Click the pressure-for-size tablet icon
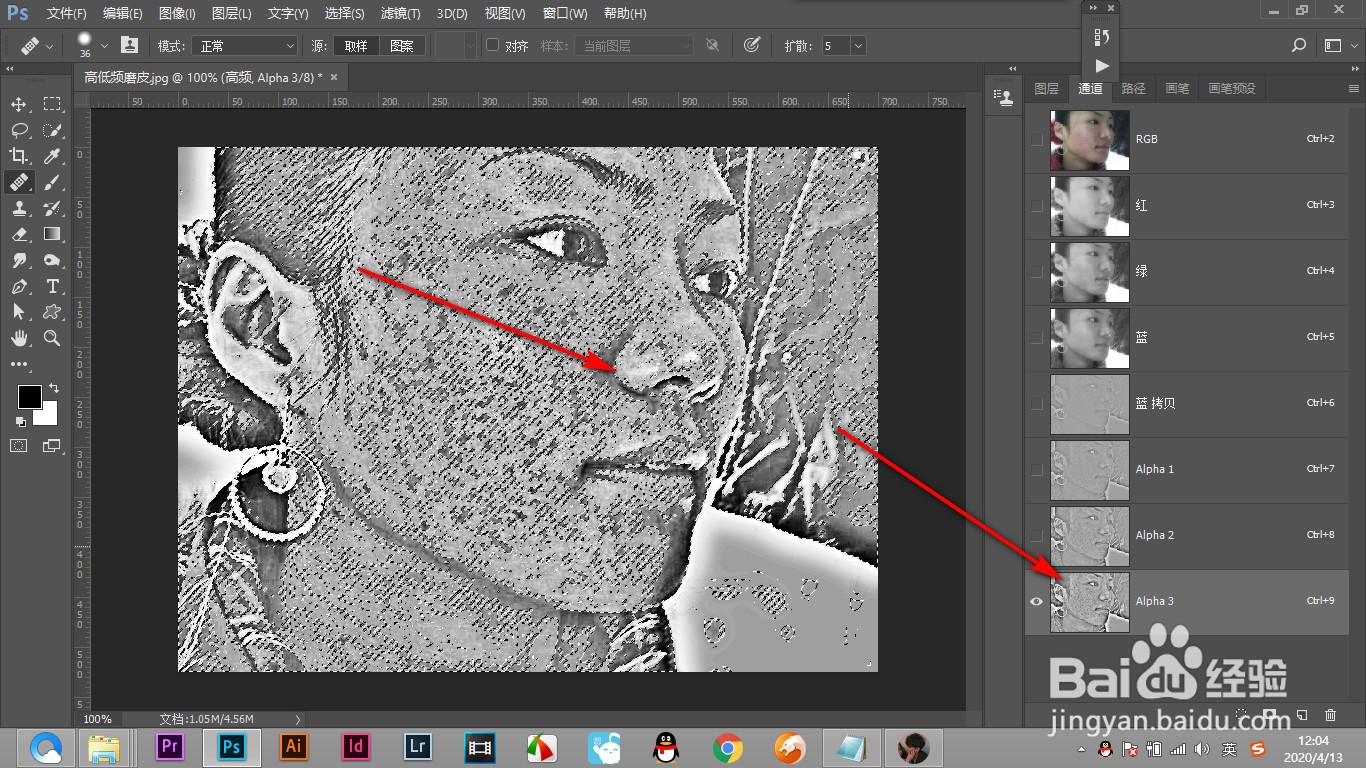 point(752,45)
